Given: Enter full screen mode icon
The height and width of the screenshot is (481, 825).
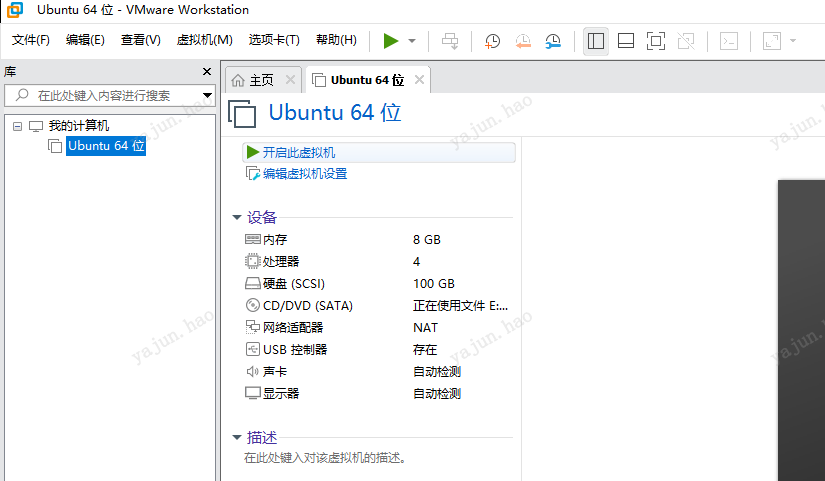Looking at the screenshot, I should [x=656, y=41].
